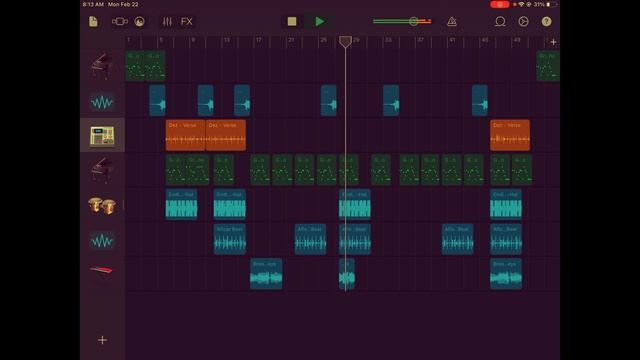Open the instrument browser button
640x360 pixels.
120,22
